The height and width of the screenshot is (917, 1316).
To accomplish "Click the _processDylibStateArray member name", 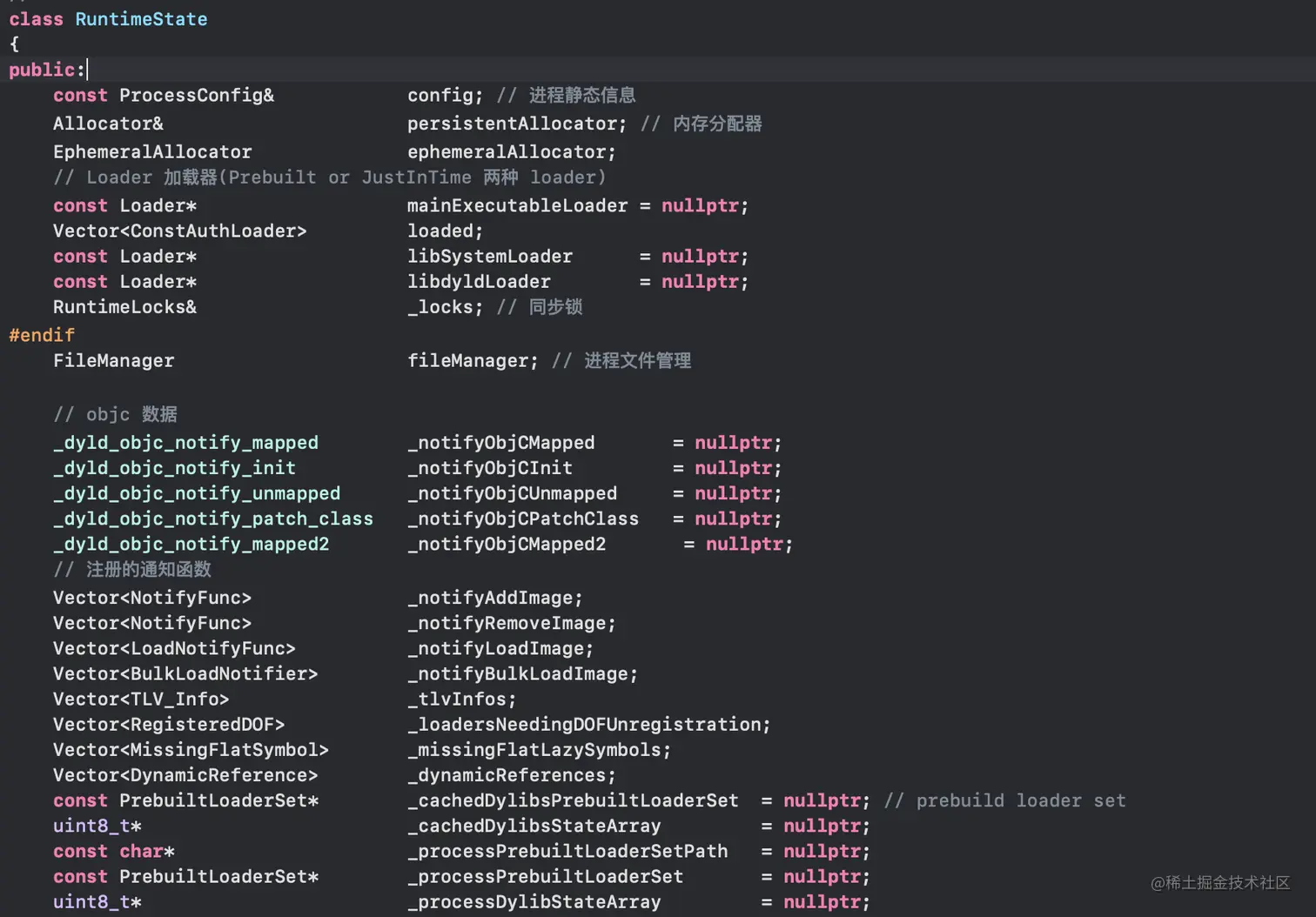I will (x=534, y=901).
